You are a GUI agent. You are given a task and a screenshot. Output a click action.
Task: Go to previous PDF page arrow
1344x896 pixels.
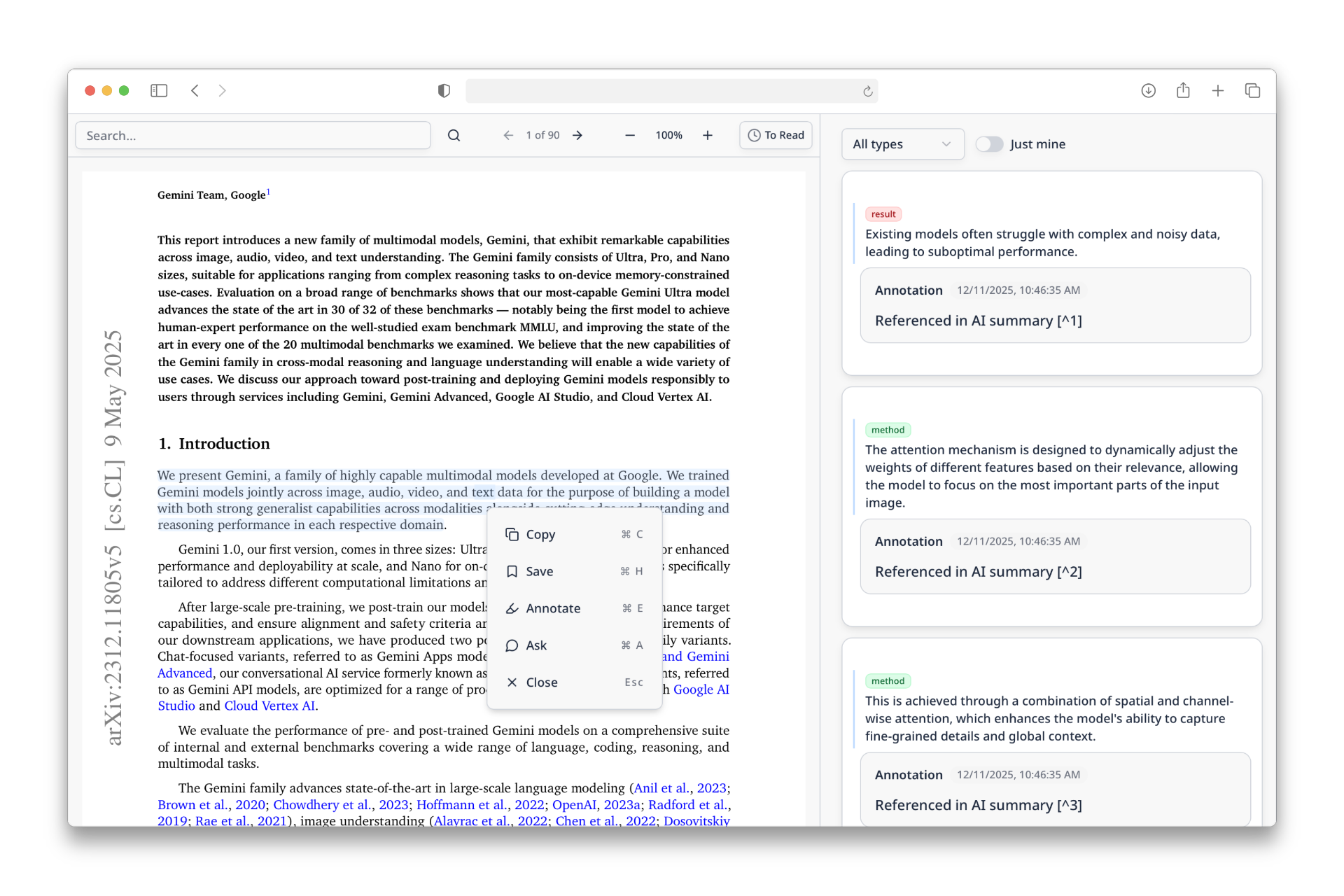click(x=508, y=135)
